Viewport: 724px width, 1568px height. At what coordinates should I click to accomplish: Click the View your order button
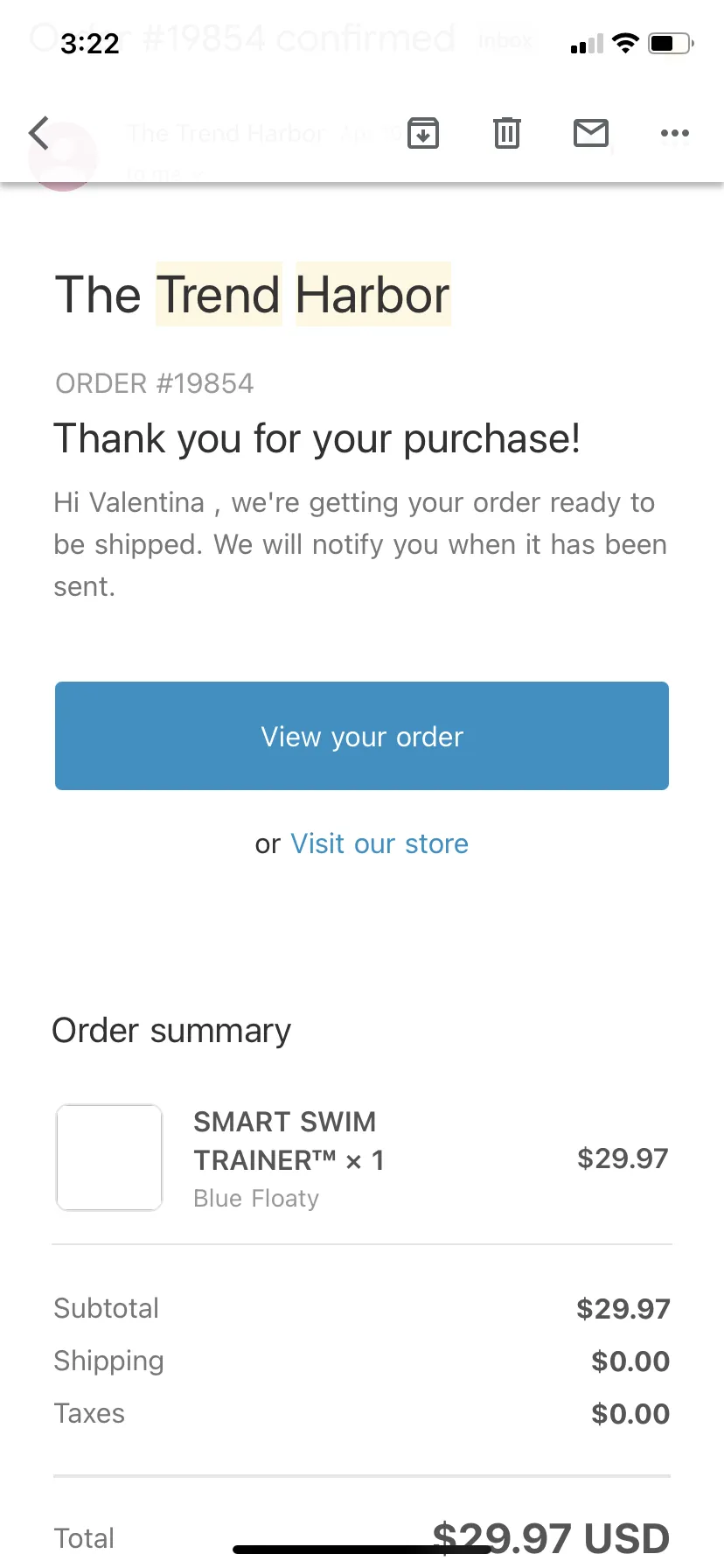(x=362, y=736)
